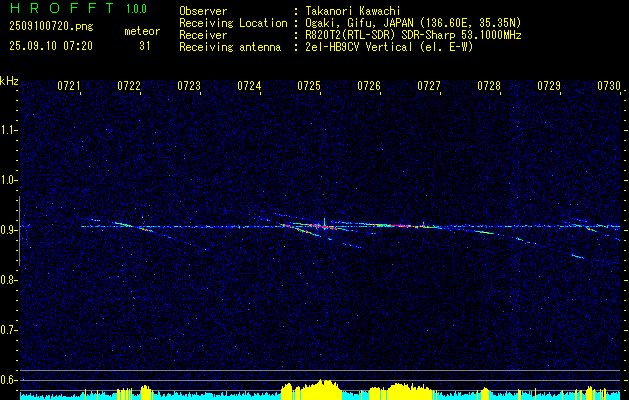The width and height of the screenshot is (629, 400).
Task: Click the version number 1.0.0
Action: click(136, 9)
